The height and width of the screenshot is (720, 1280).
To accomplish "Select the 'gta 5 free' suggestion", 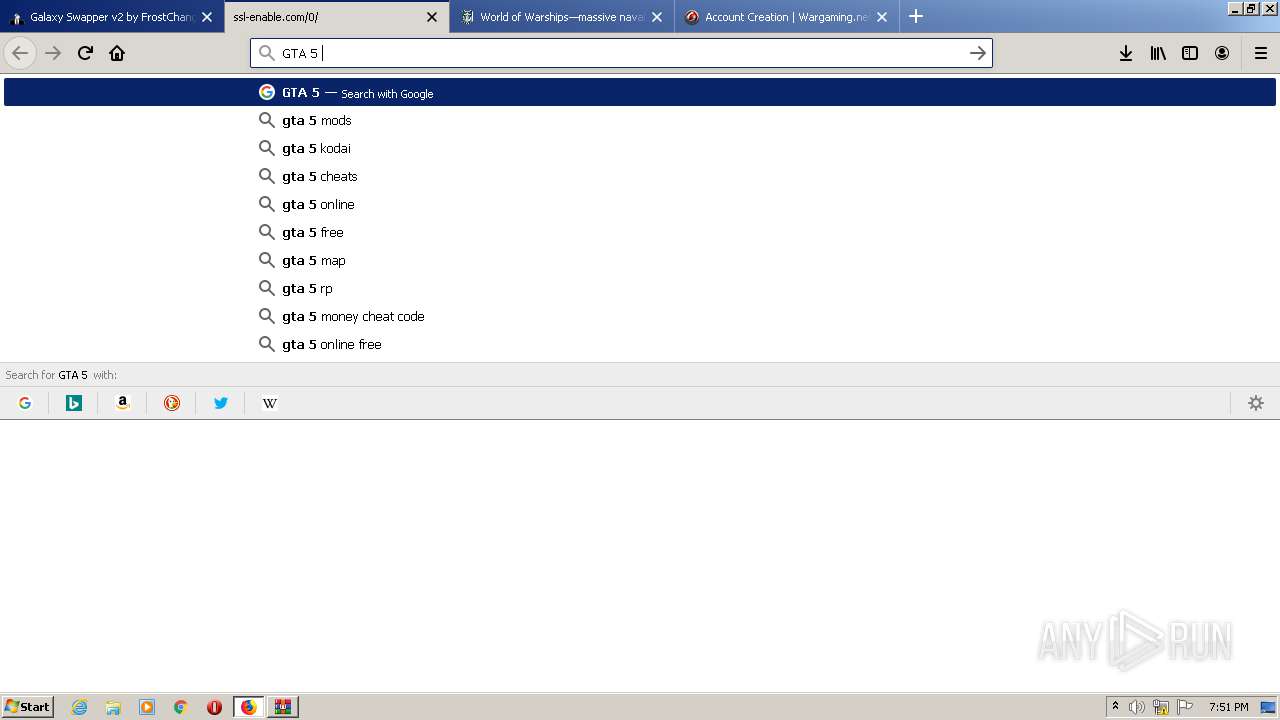I will pyautogui.click(x=640, y=232).
